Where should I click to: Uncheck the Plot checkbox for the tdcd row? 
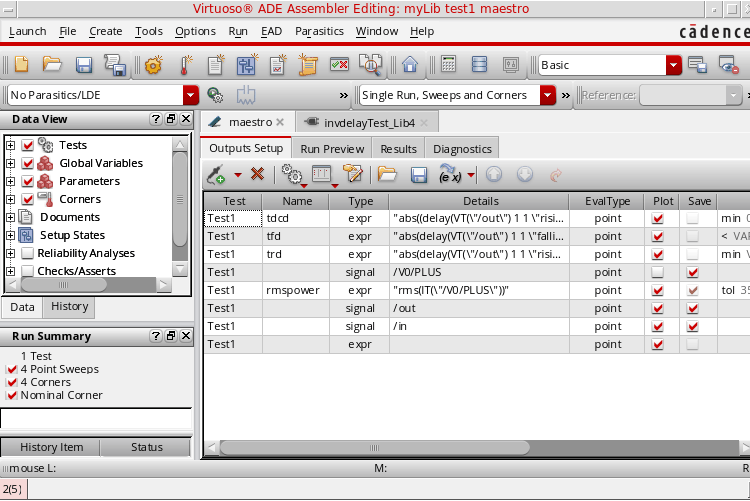click(657, 218)
